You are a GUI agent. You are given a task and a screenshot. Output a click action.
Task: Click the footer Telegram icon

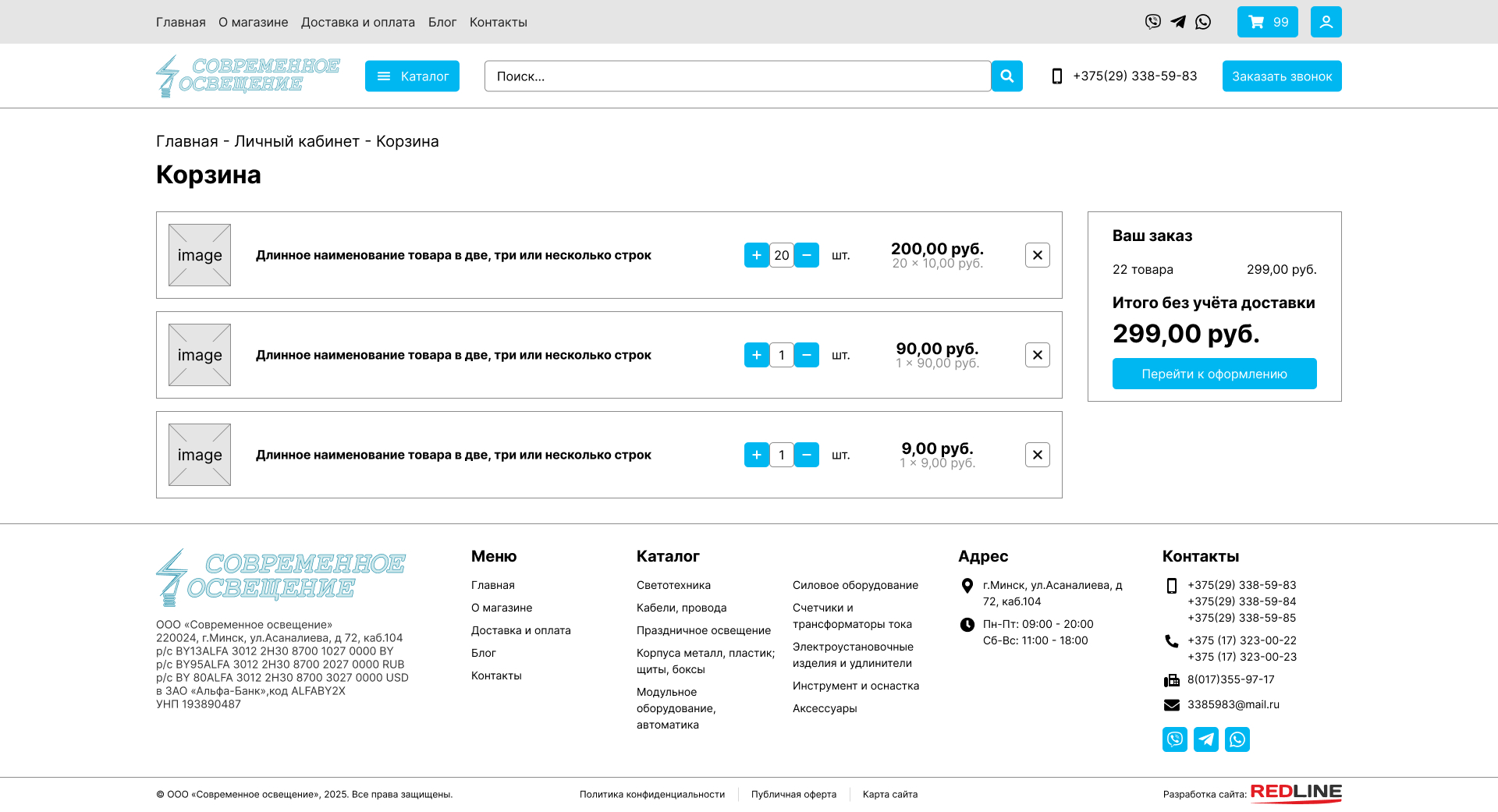[x=1205, y=739]
